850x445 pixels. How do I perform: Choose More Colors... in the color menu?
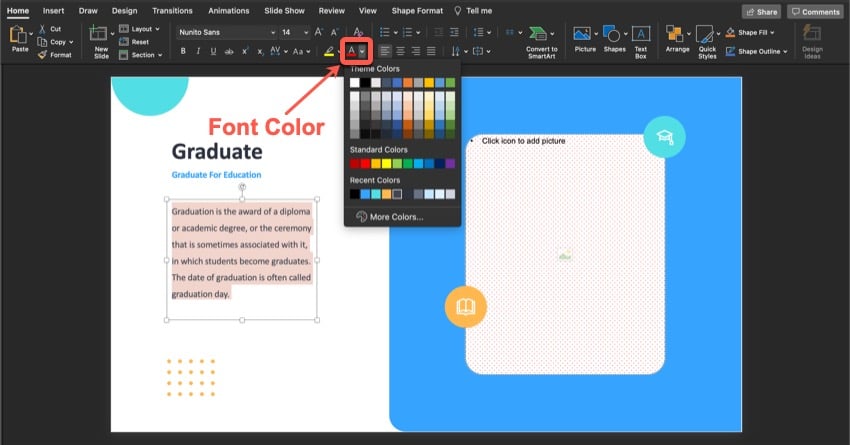coord(396,216)
